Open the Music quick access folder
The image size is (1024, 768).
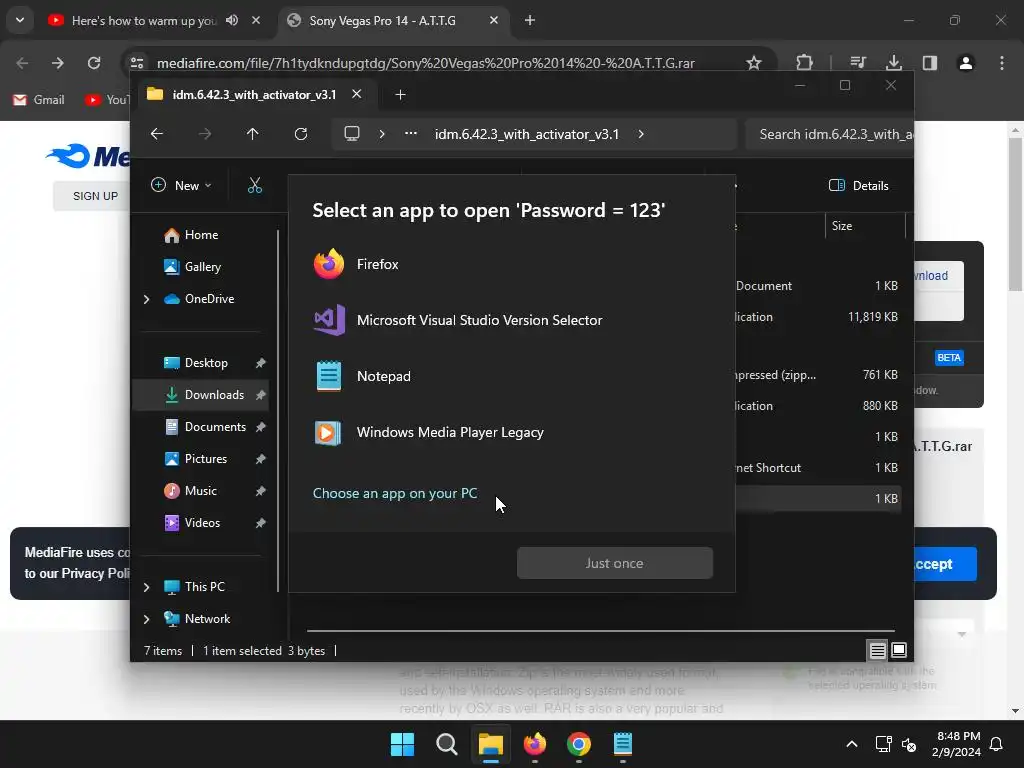[x=190, y=491]
